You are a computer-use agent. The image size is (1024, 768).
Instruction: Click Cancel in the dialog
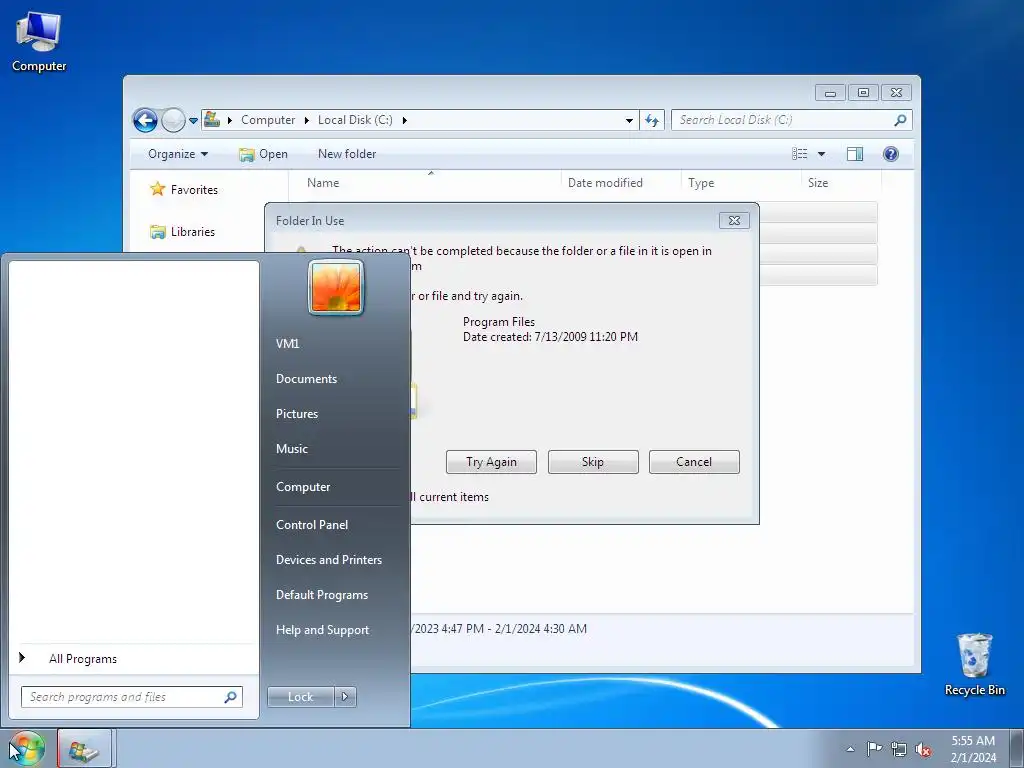694,462
